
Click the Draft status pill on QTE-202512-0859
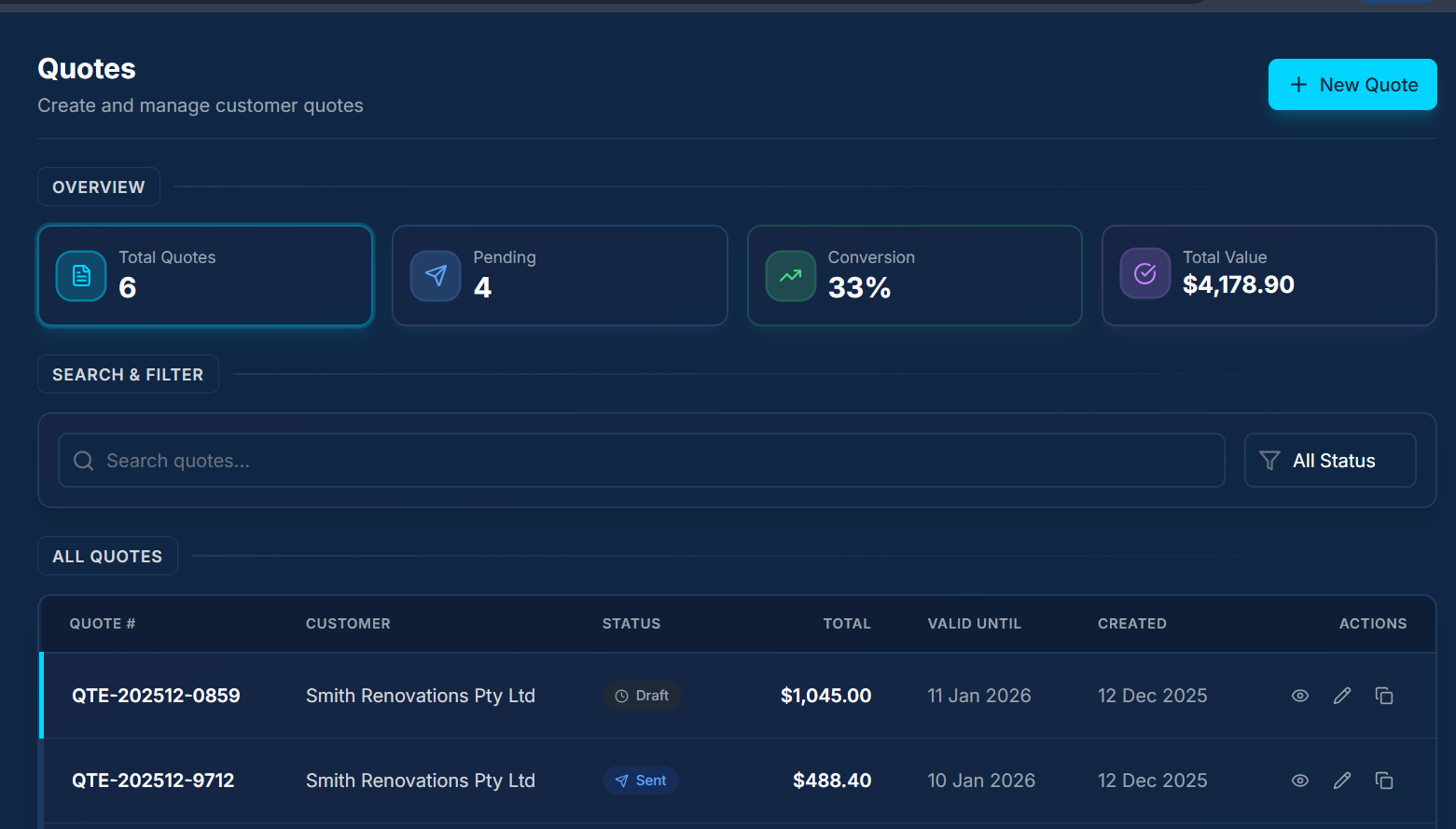click(x=642, y=696)
